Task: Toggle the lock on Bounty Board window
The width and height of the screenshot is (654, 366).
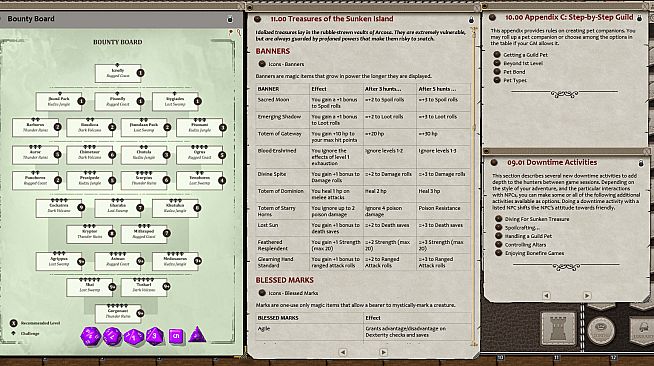Action: tap(230, 19)
